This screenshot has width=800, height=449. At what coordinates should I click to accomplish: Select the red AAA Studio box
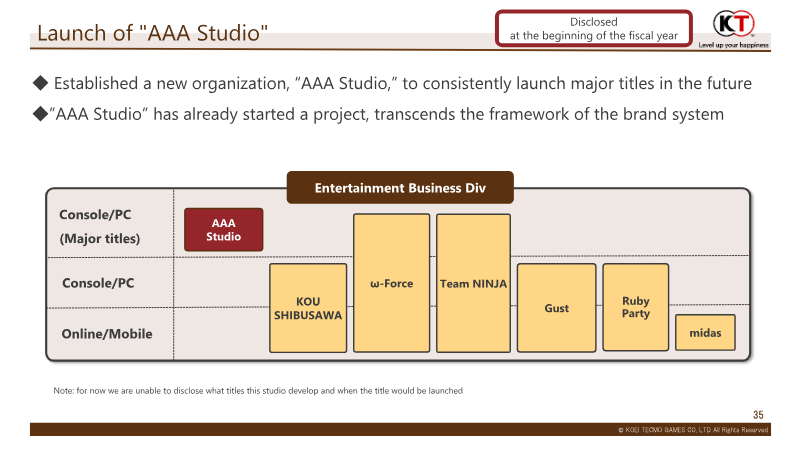223,230
